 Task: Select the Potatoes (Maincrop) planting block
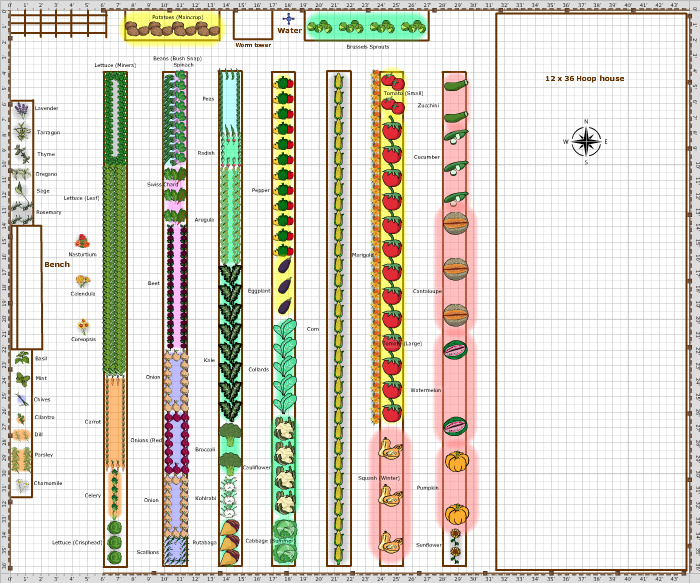pos(172,27)
